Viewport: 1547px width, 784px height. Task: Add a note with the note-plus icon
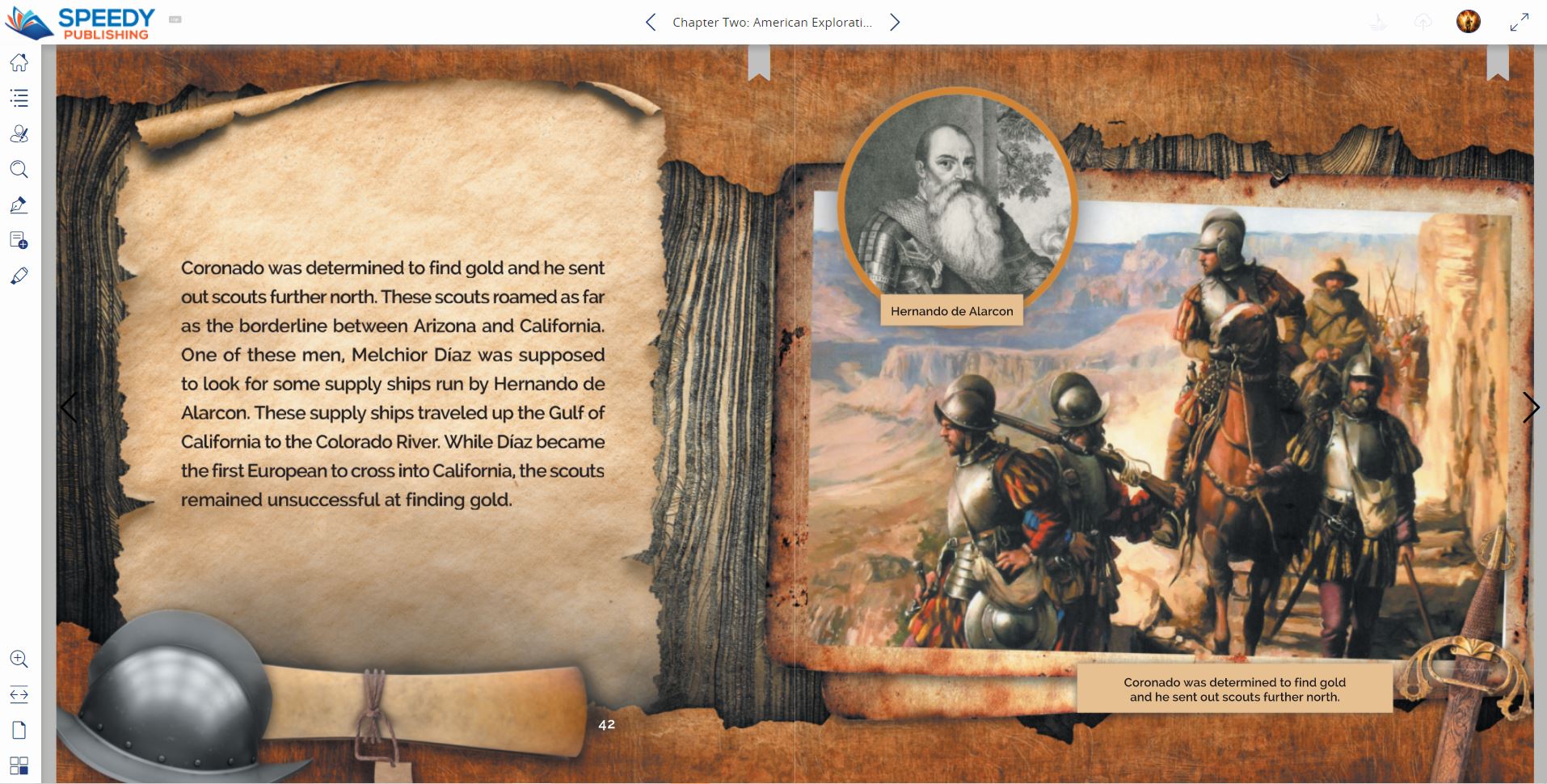tap(19, 240)
